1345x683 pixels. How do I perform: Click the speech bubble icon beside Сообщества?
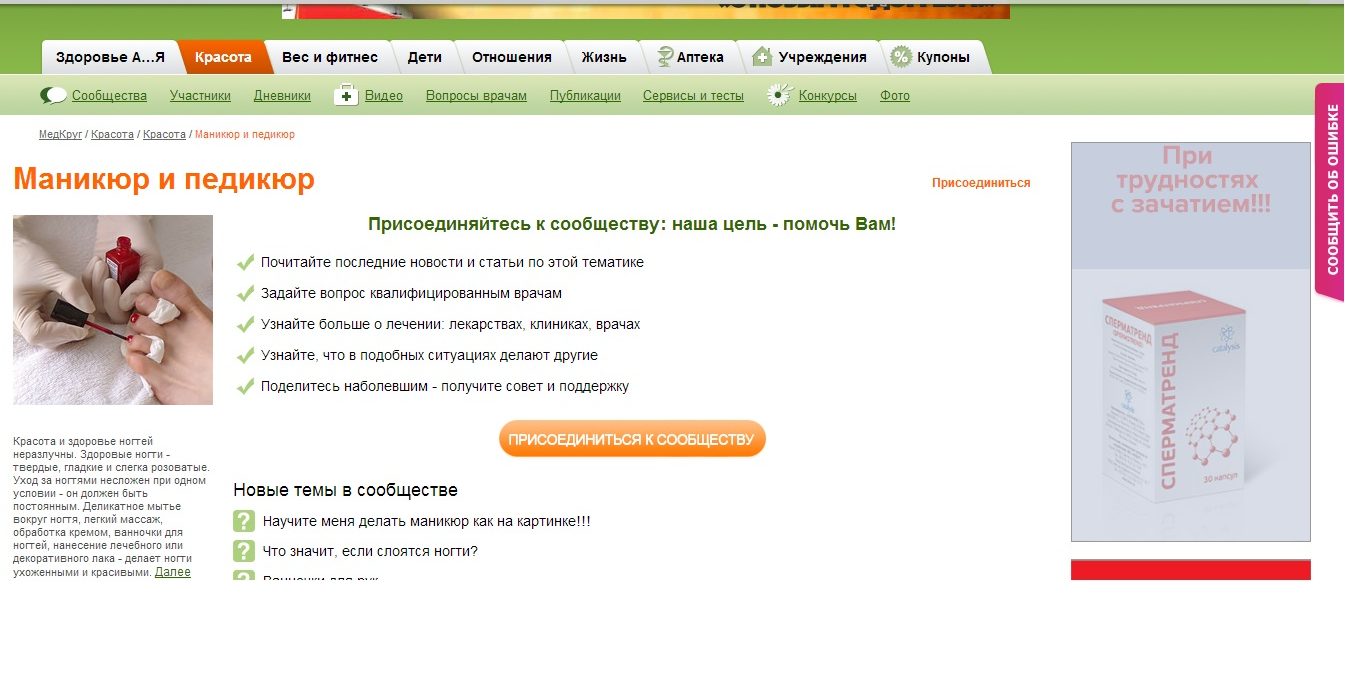(x=53, y=96)
